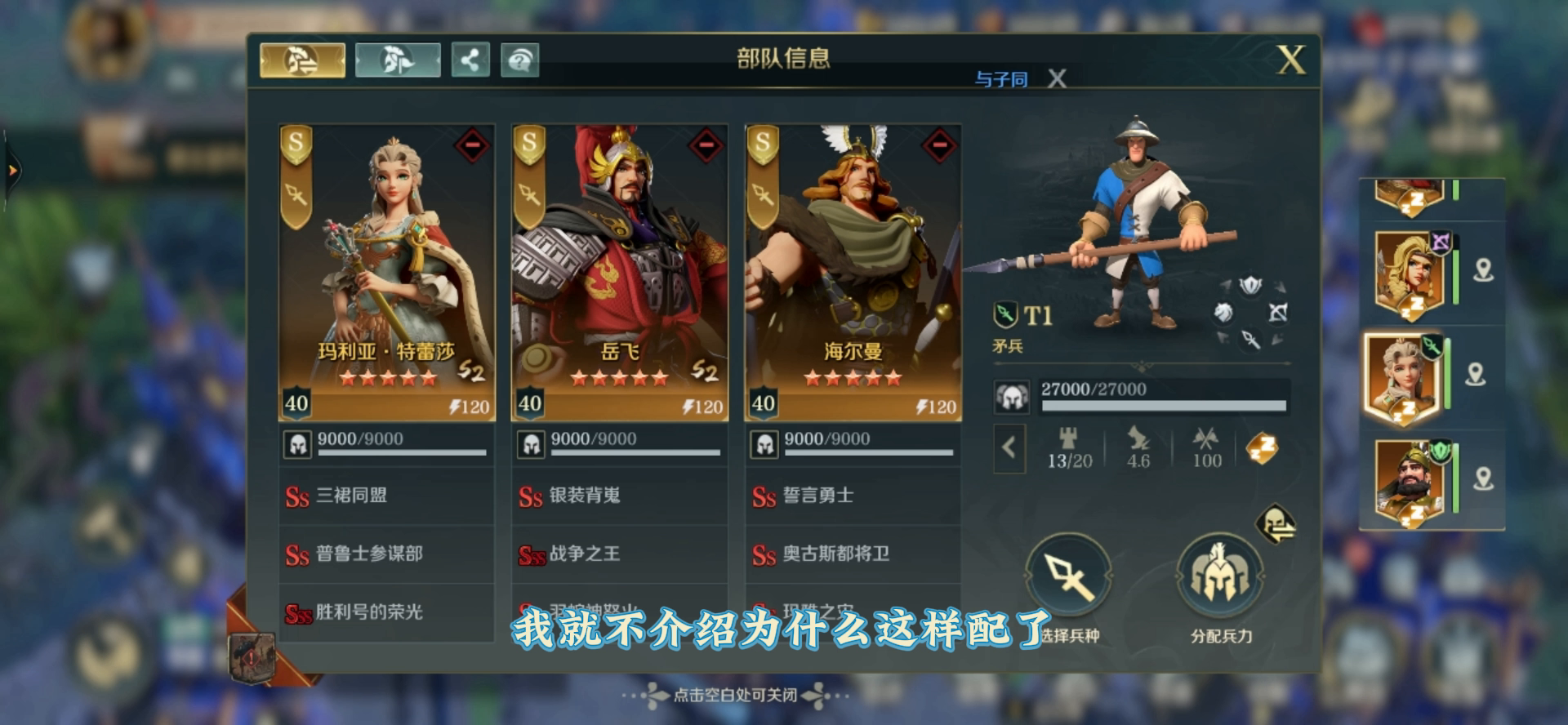The image size is (1568, 725).
Task: Collapse stats with the left chevron arrow
Action: point(1009,447)
